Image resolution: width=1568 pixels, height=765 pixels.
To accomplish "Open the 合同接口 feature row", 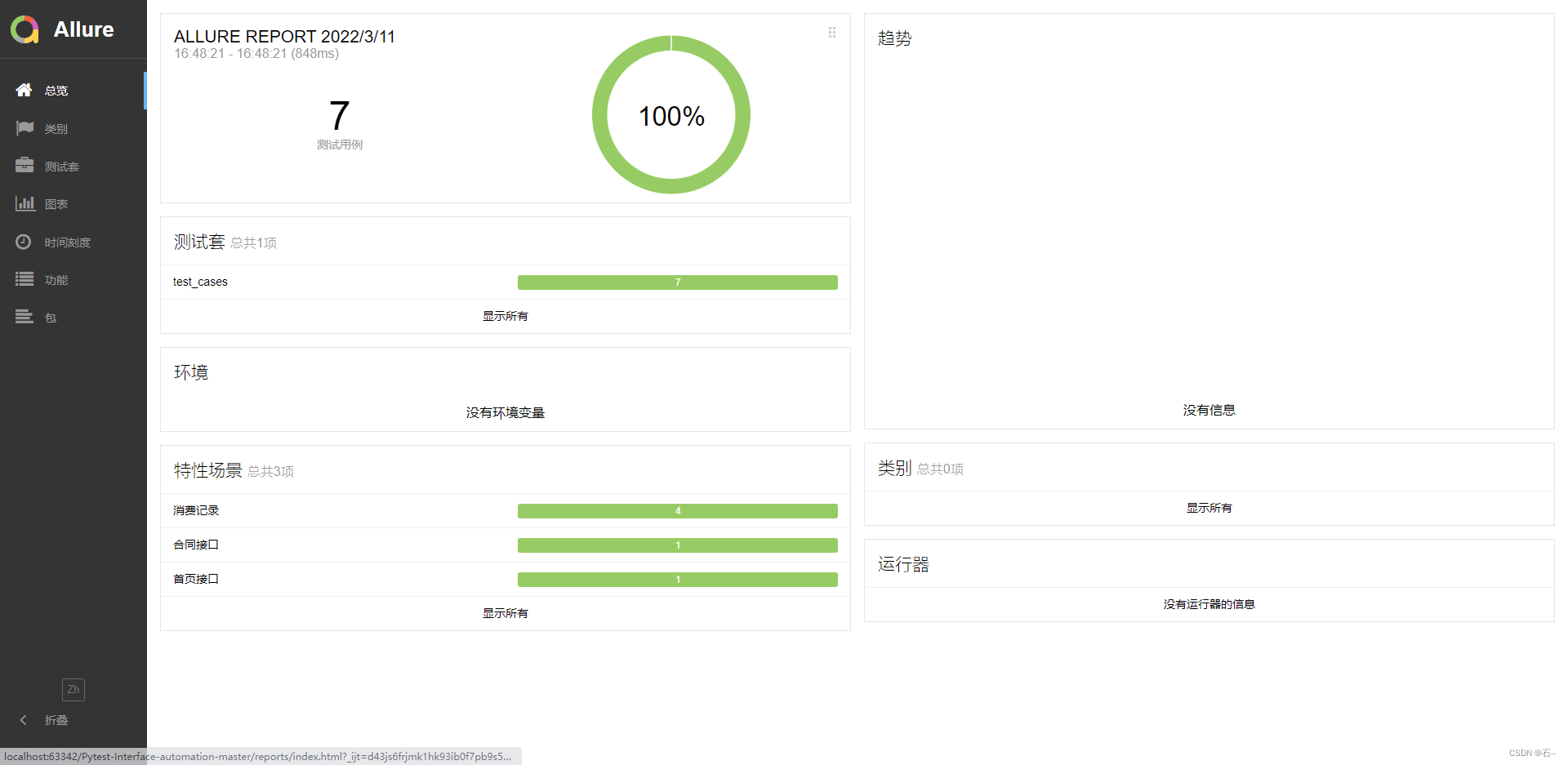I will click(506, 545).
